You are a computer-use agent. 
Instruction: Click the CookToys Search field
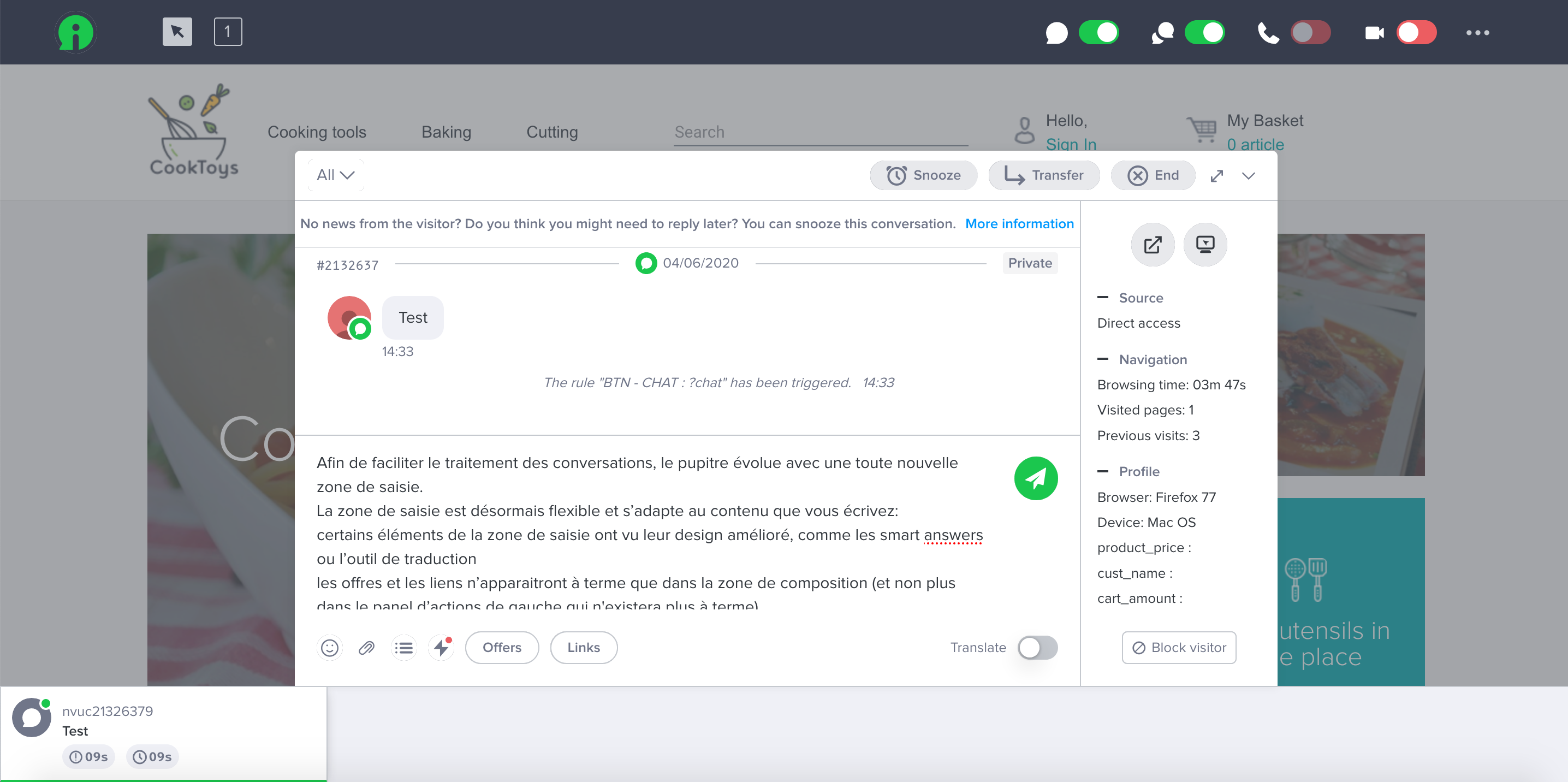pyautogui.click(x=821, y=132)
